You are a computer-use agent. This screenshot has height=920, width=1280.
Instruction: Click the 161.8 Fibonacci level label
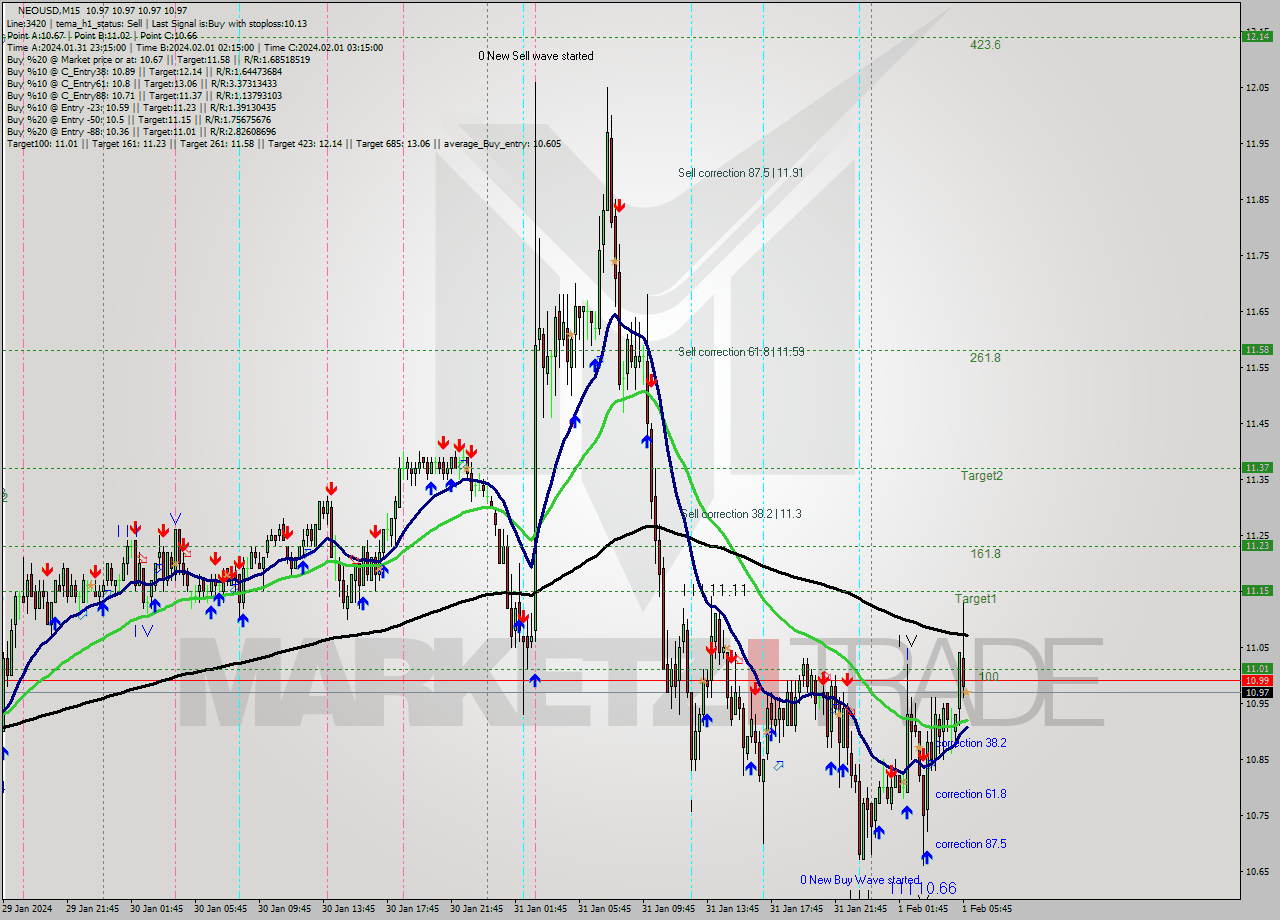[985, 553]
